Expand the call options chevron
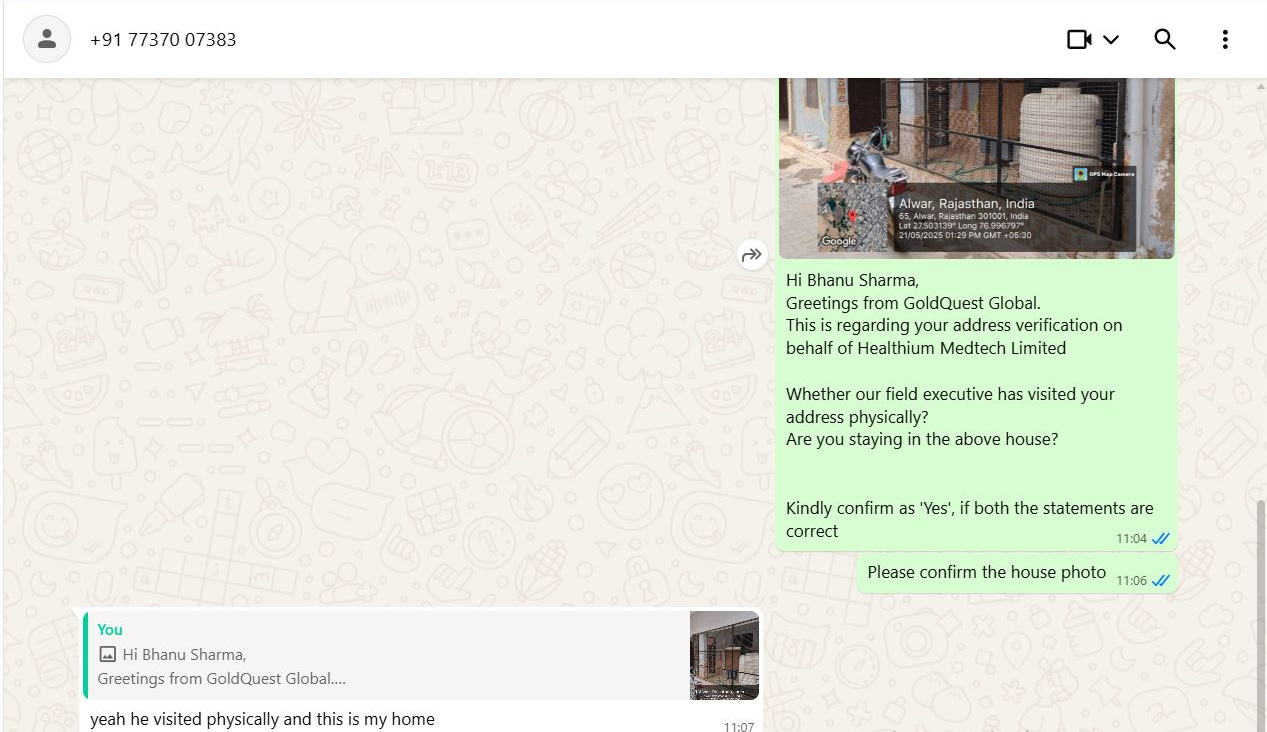The image size is (1267, 732). [x=1111, y=40]
